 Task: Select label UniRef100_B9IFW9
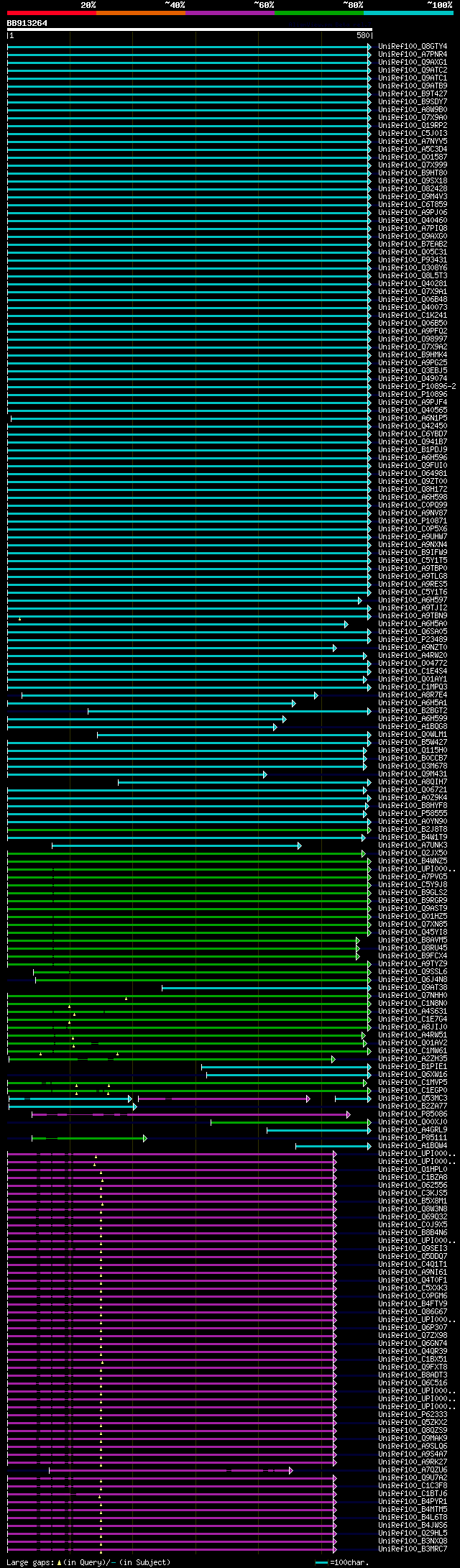tap(413, 553)
